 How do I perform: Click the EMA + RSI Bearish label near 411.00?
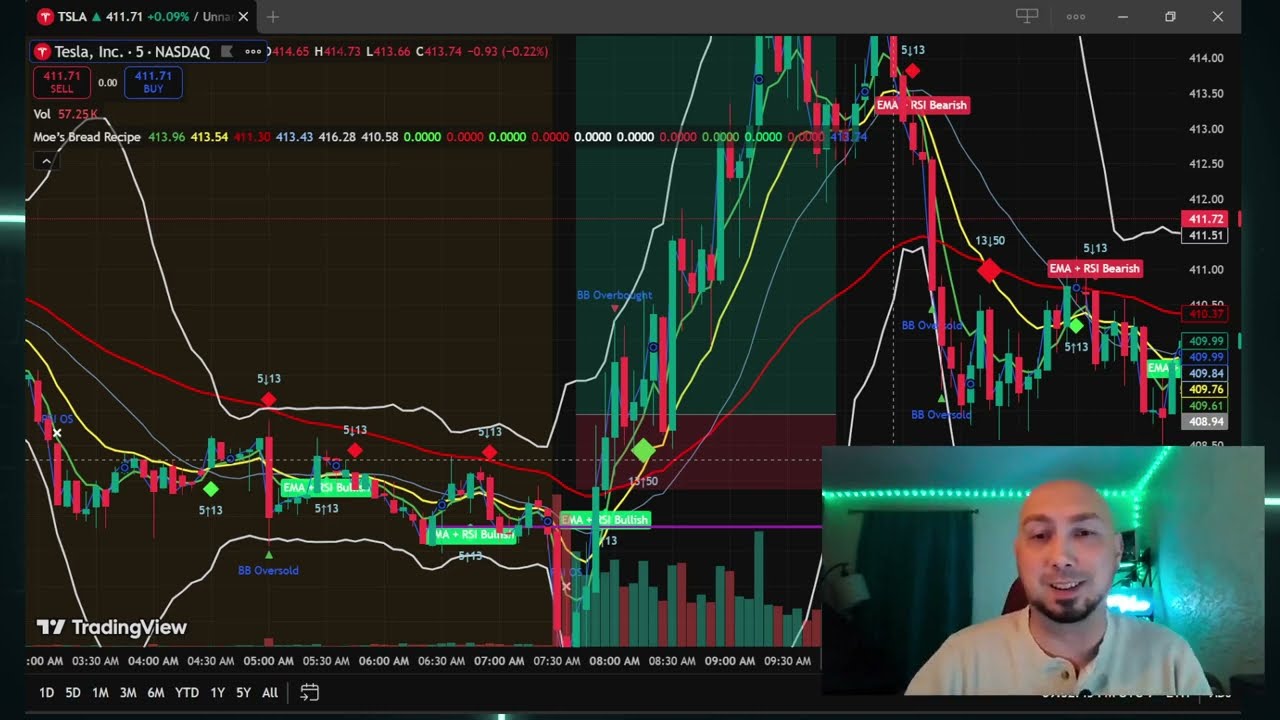tap(1094, 268)
